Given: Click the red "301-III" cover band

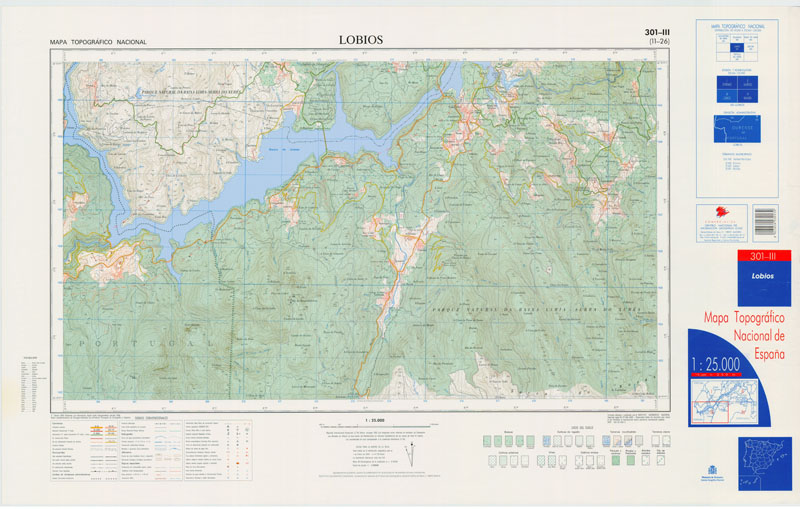Looking at the screenshot, I should (x=764, y=257).
